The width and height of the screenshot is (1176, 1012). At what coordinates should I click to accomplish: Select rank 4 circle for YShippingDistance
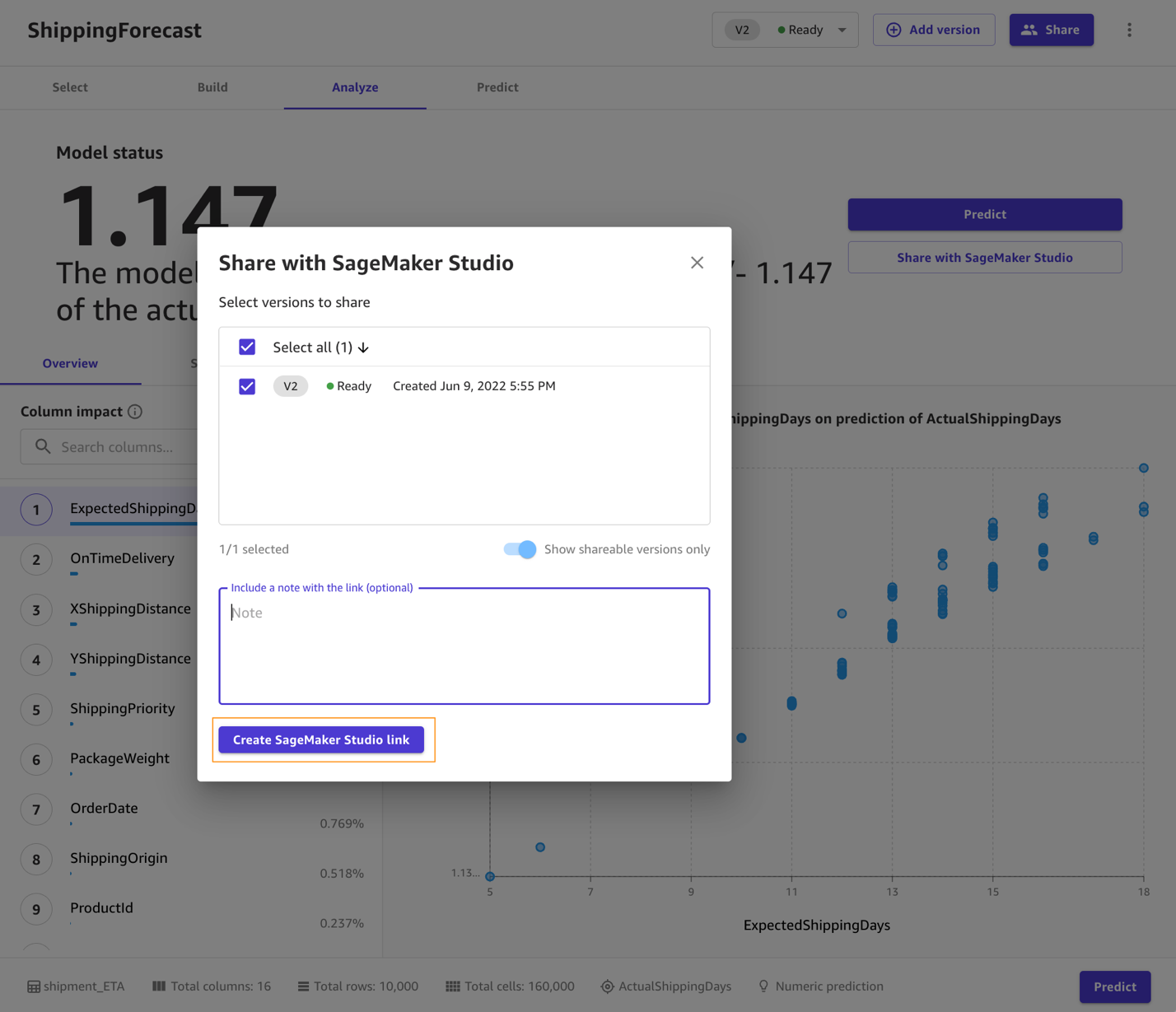coord(36,660)
